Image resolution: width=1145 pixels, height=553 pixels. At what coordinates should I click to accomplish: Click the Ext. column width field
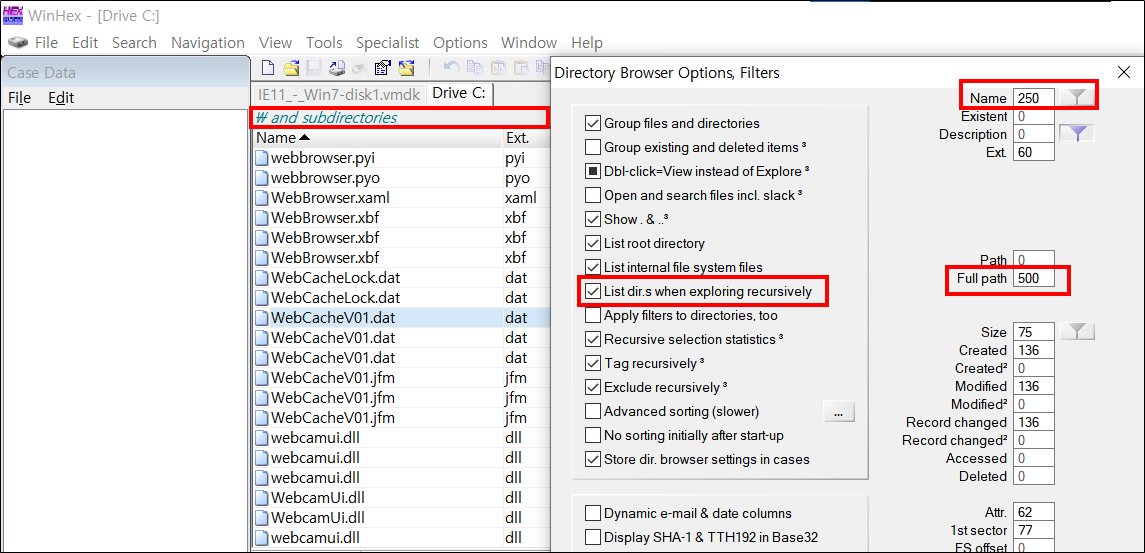pyautogui.click(x=1034, y=152)
